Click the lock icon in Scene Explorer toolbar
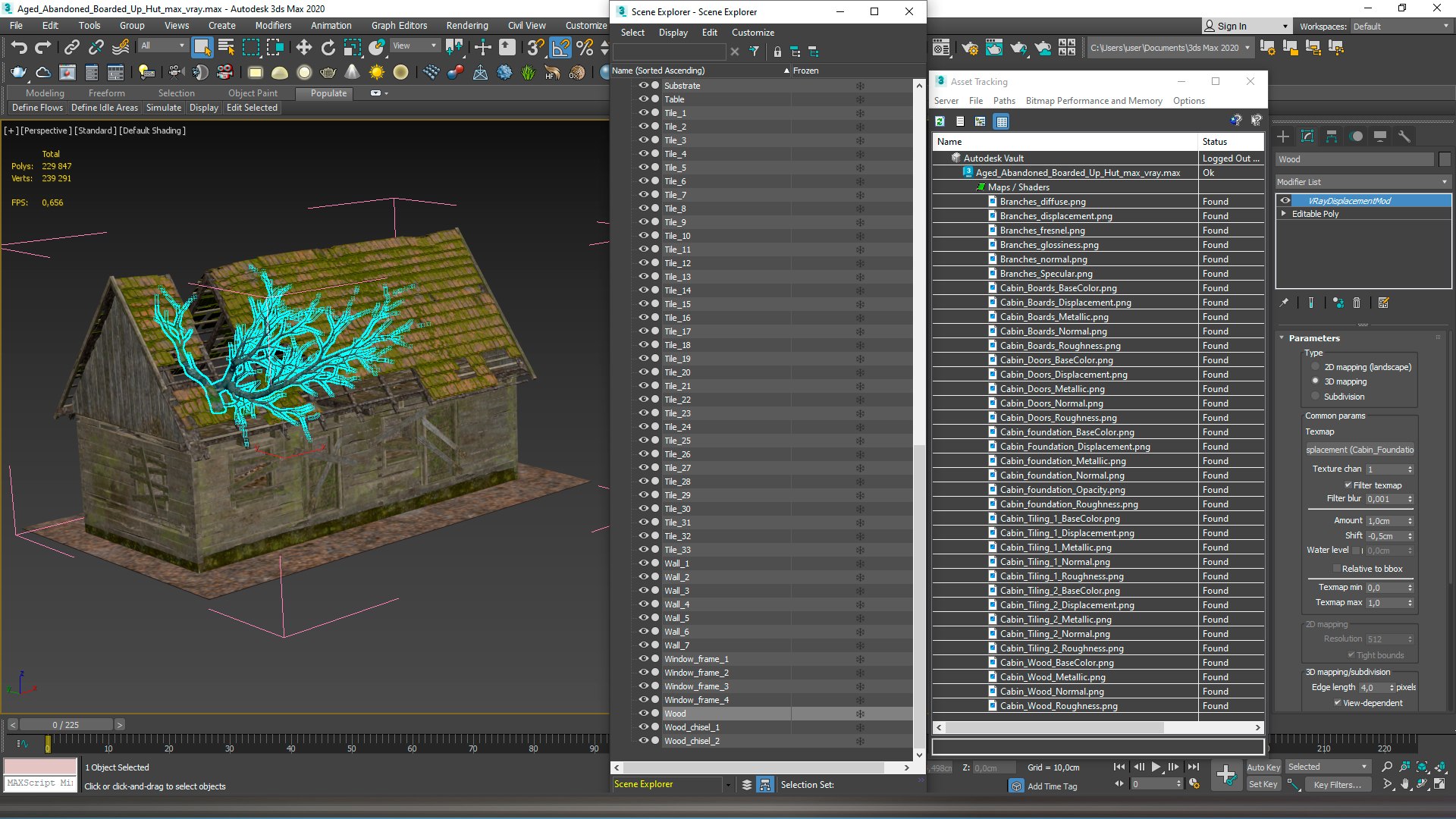Screen dimensions: 1456x819 777,52
